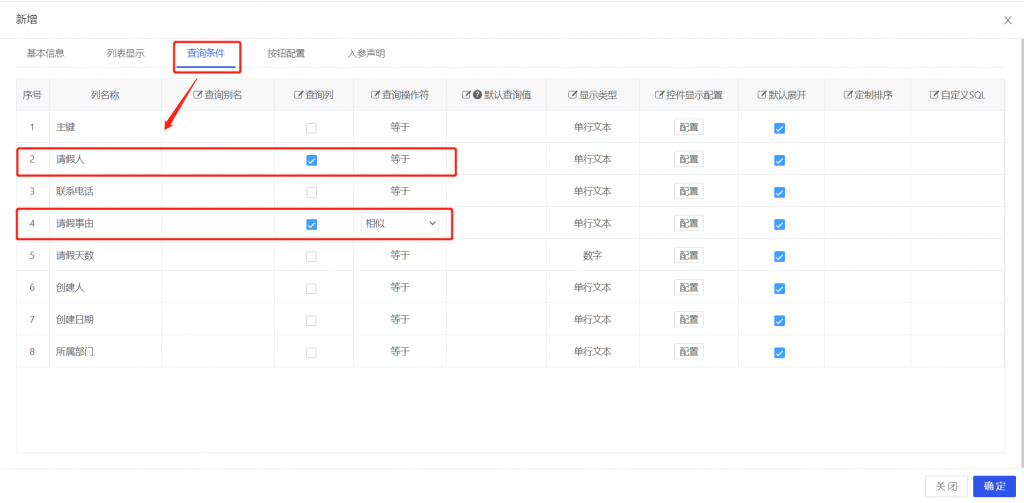The width and height of the screenshot is (1024, 503).
Task: Click edit icon beside 查询别名 header
Action: [x=198, y=95]
